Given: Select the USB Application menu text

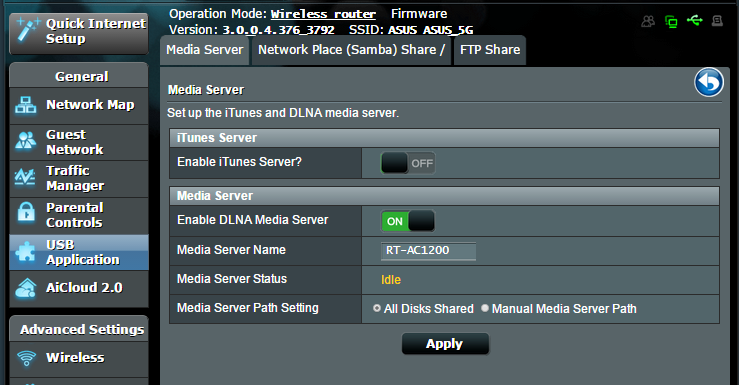Looking at the screenshot, I should 83,252.
